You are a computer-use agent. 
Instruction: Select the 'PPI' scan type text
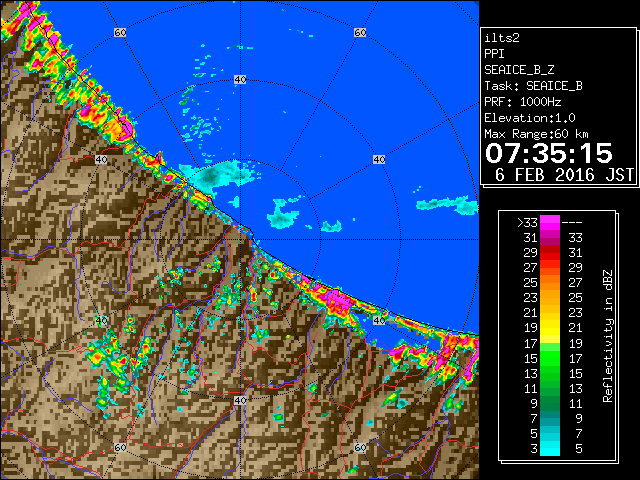tap(494, 54)
